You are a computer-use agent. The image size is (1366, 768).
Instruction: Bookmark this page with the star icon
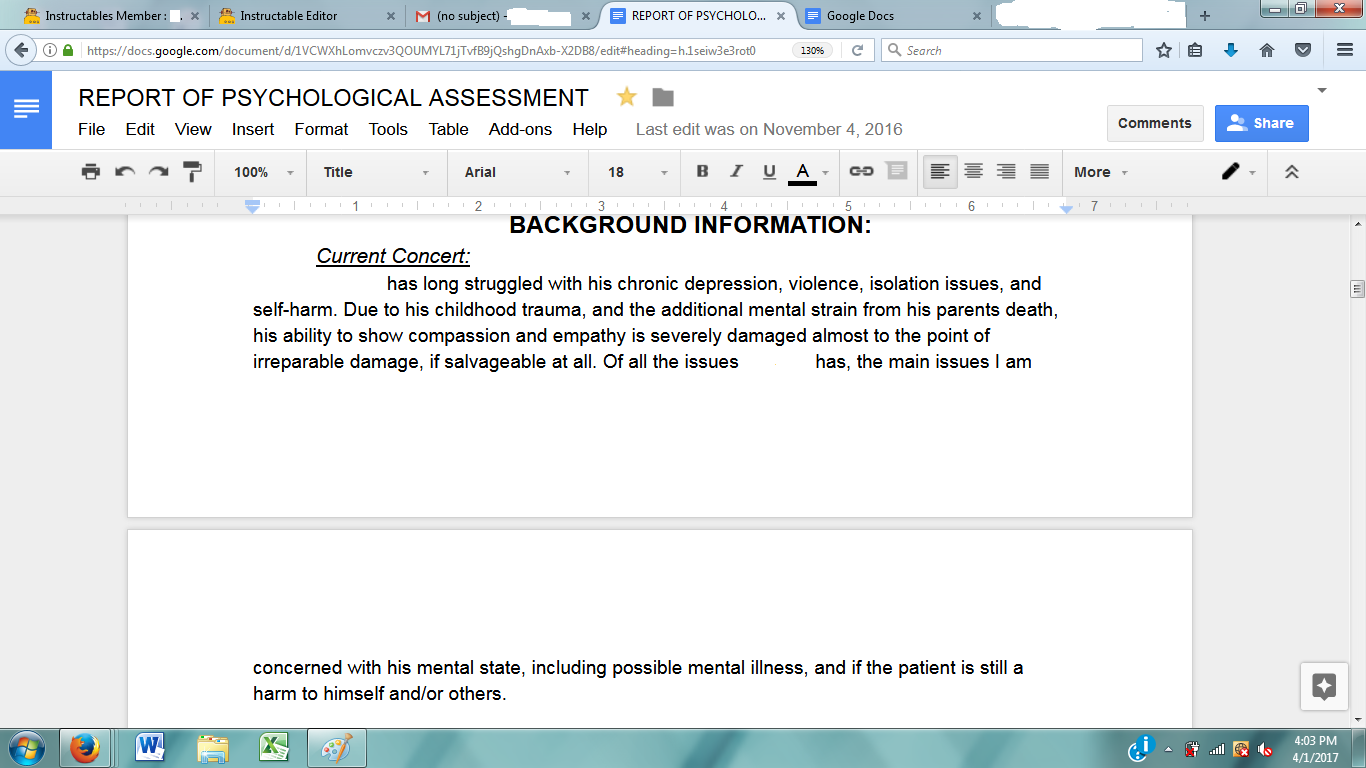click(1164, 50)
